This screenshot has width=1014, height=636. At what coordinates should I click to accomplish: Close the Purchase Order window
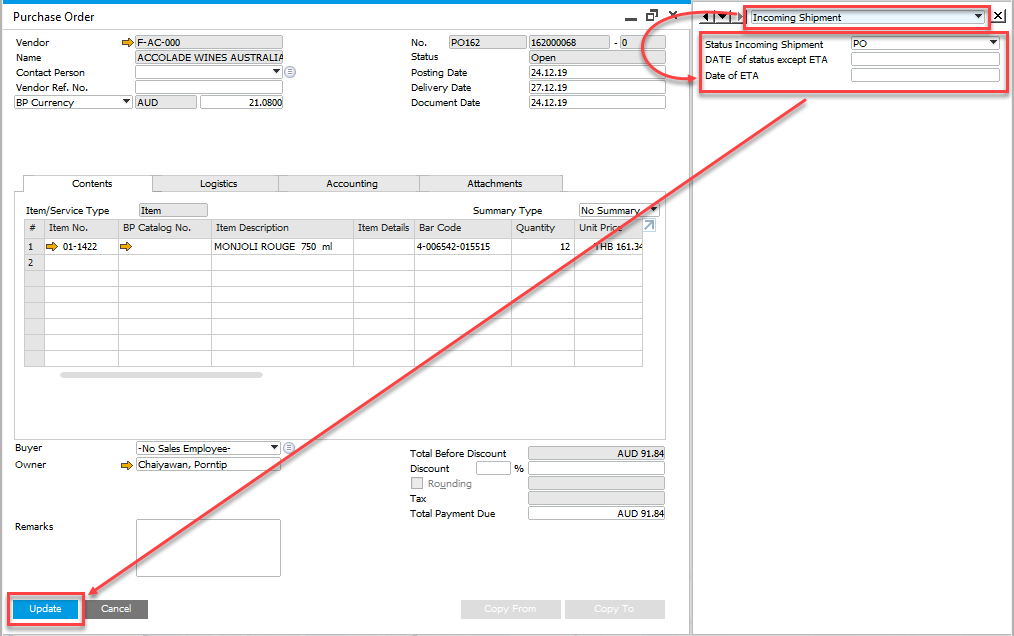(673, 15)
